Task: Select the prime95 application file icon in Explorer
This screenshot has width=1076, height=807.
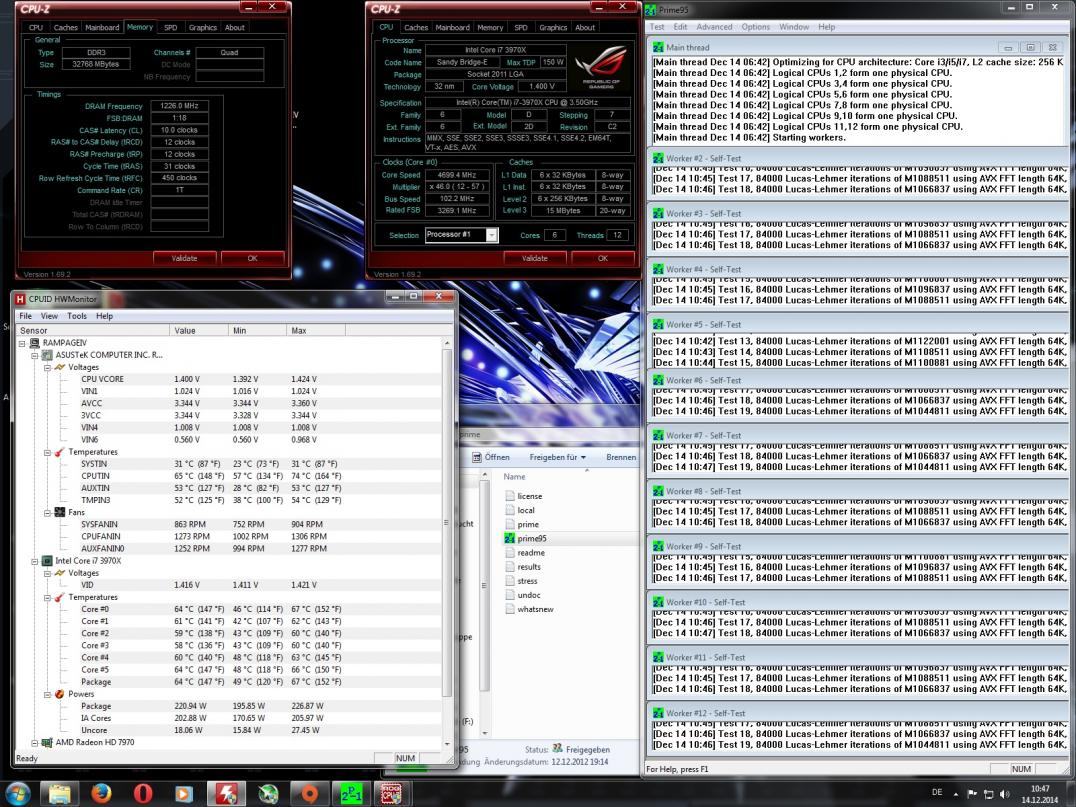Action: pyautogui.click(x=509, y=539)
